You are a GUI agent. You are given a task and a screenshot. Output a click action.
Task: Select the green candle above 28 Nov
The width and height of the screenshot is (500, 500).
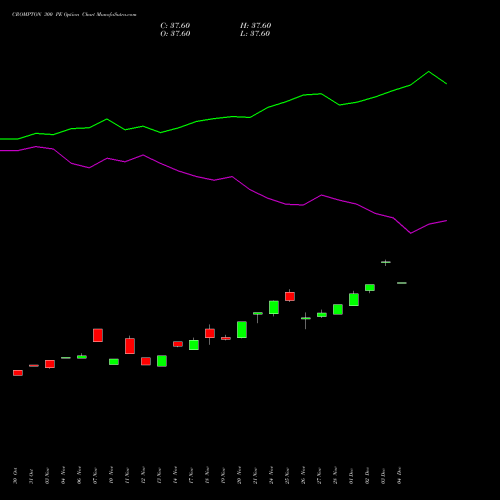338,309
